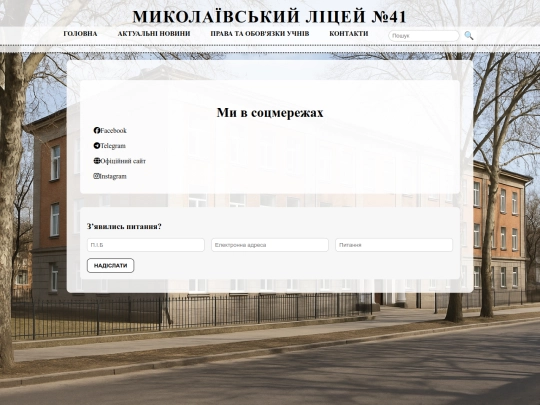Click the Telegram logo icon
This screenshot has width=540, height=405.
pyautogui.click(x=97, y=146)
